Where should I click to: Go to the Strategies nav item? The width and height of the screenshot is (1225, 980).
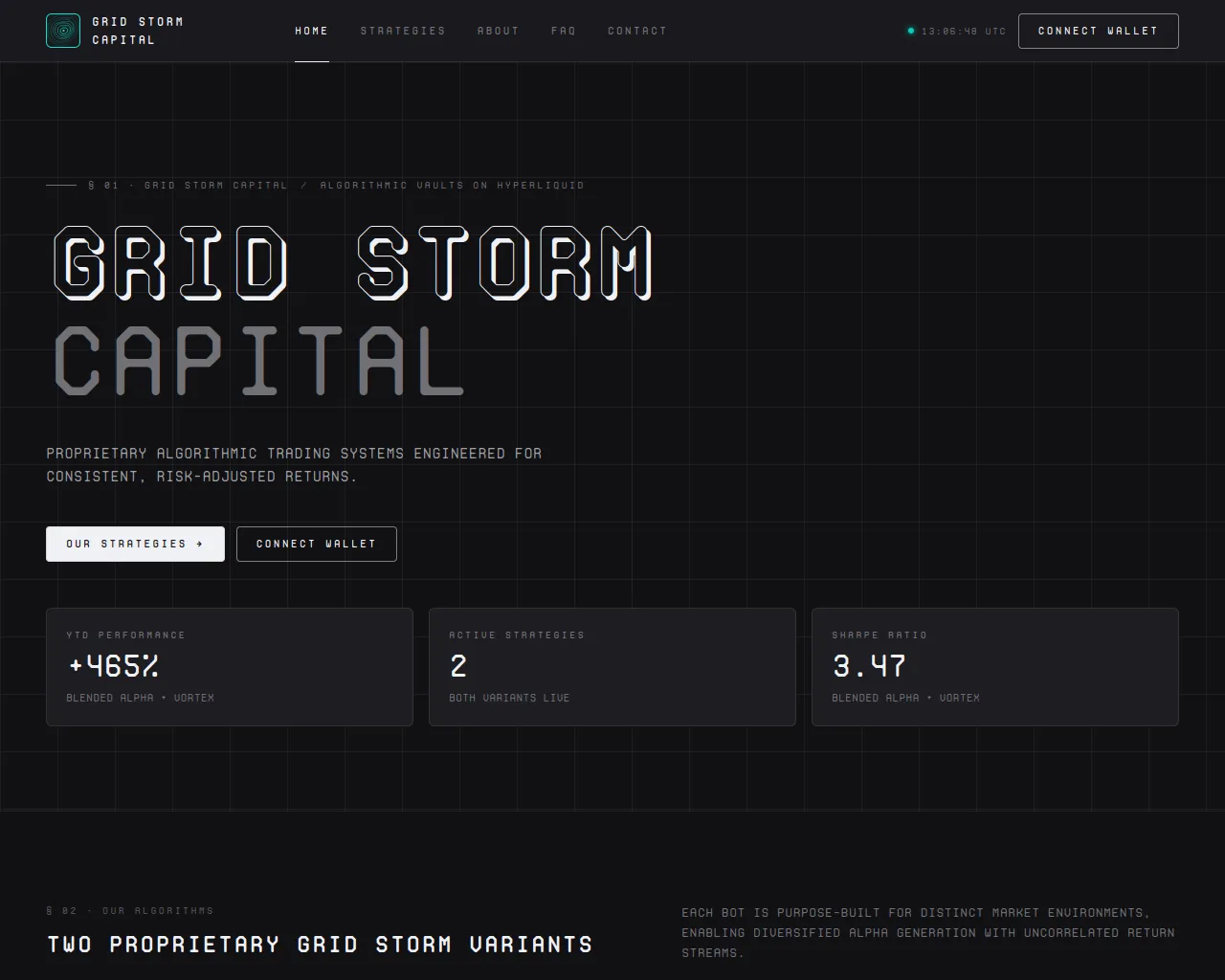(403, 31)
